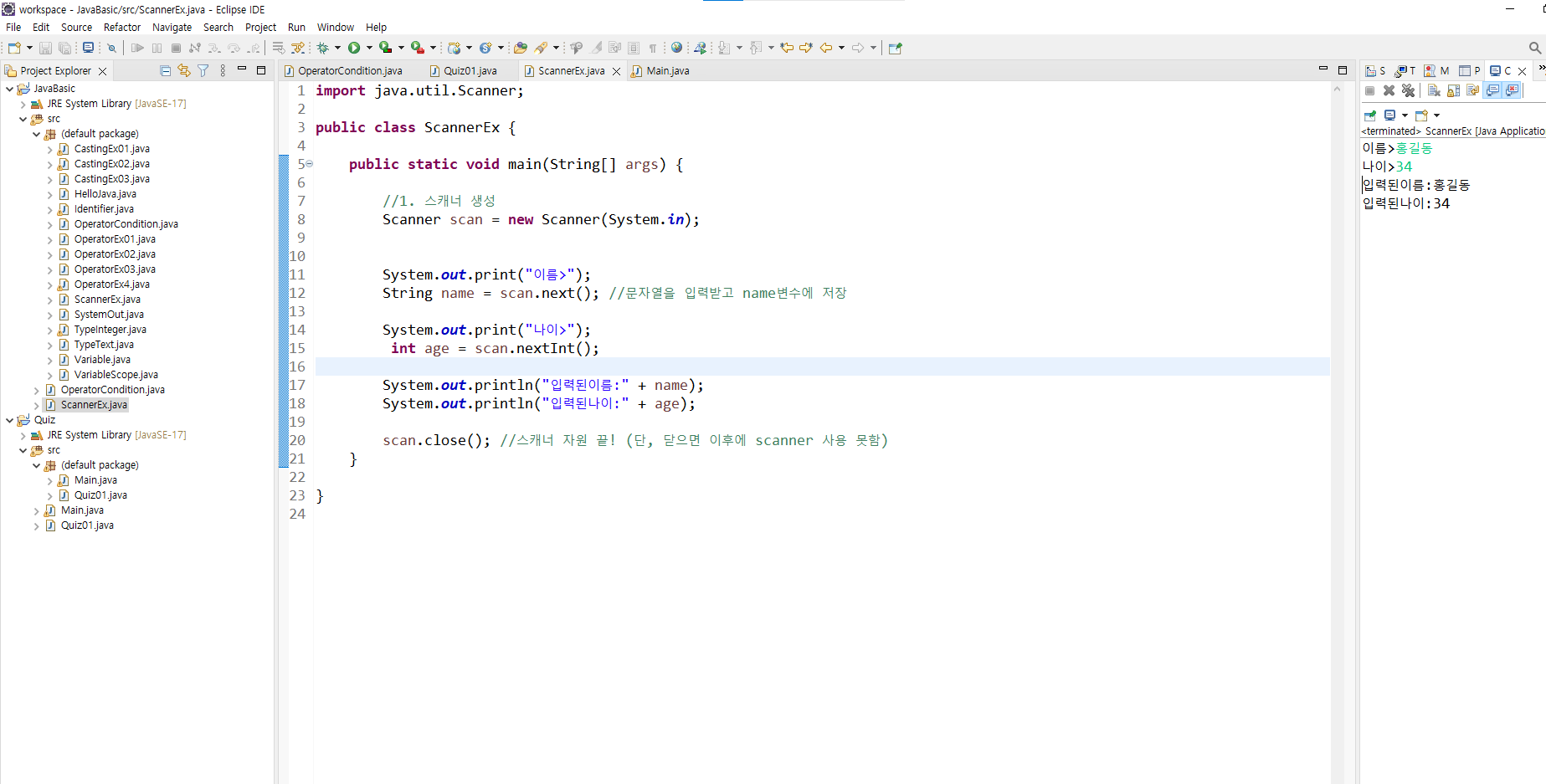Click the editor scrollbar up arrow
This screenshot has width=1546, height=784.
(1337, 89)
